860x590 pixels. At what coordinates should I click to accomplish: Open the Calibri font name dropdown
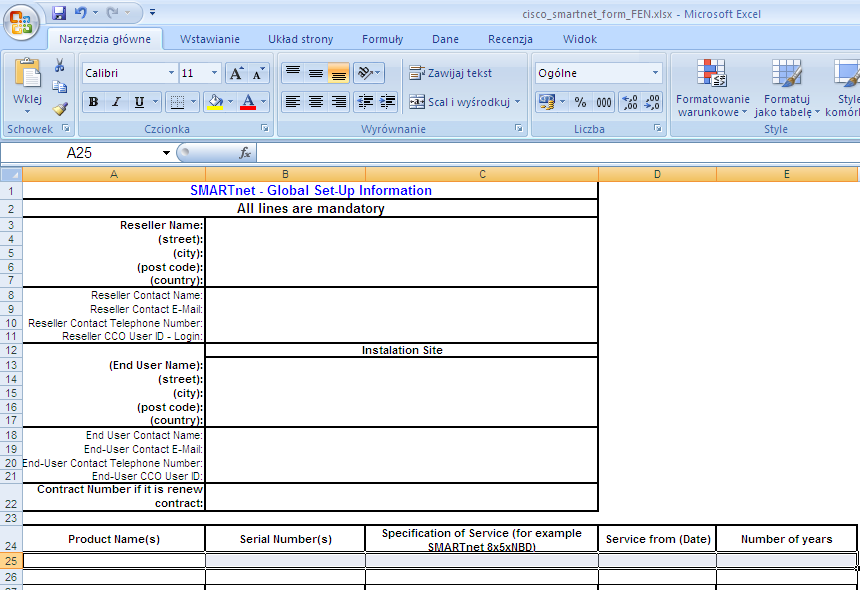171,73
